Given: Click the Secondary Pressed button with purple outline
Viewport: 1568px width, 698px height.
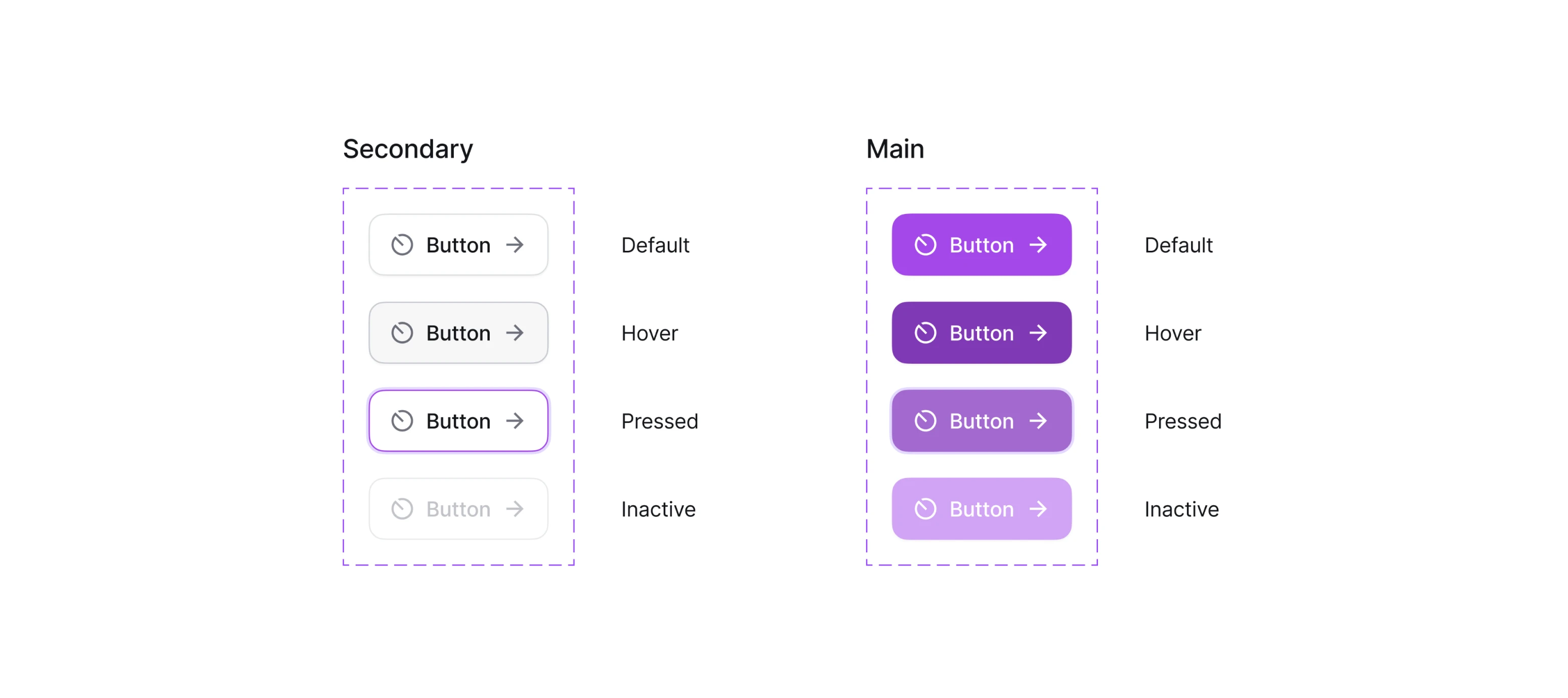Looking at the screenshot, I should click(458, 420).
